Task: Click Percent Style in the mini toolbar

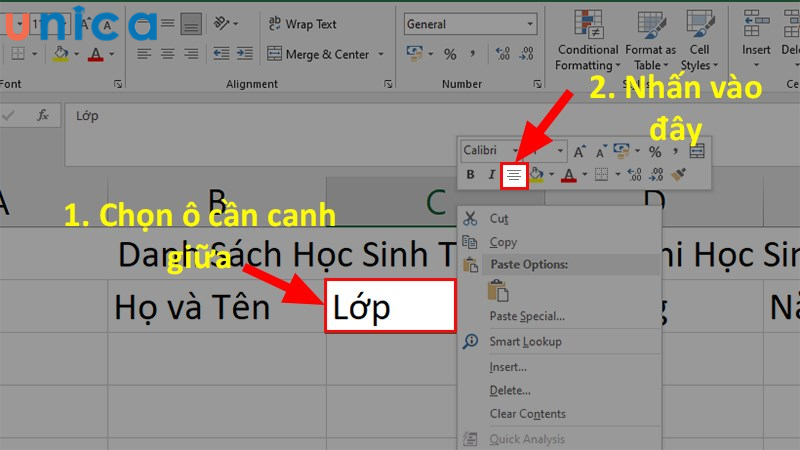Action: tap(655, 152)
